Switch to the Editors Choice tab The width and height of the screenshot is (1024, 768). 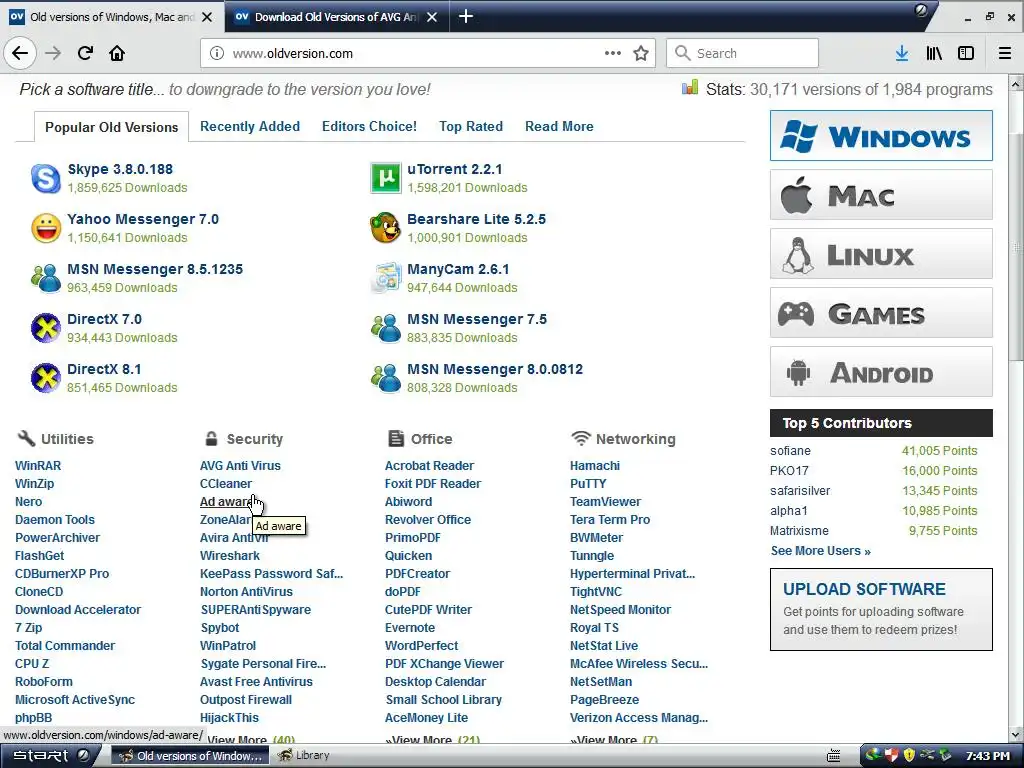(x=369, y=127)
